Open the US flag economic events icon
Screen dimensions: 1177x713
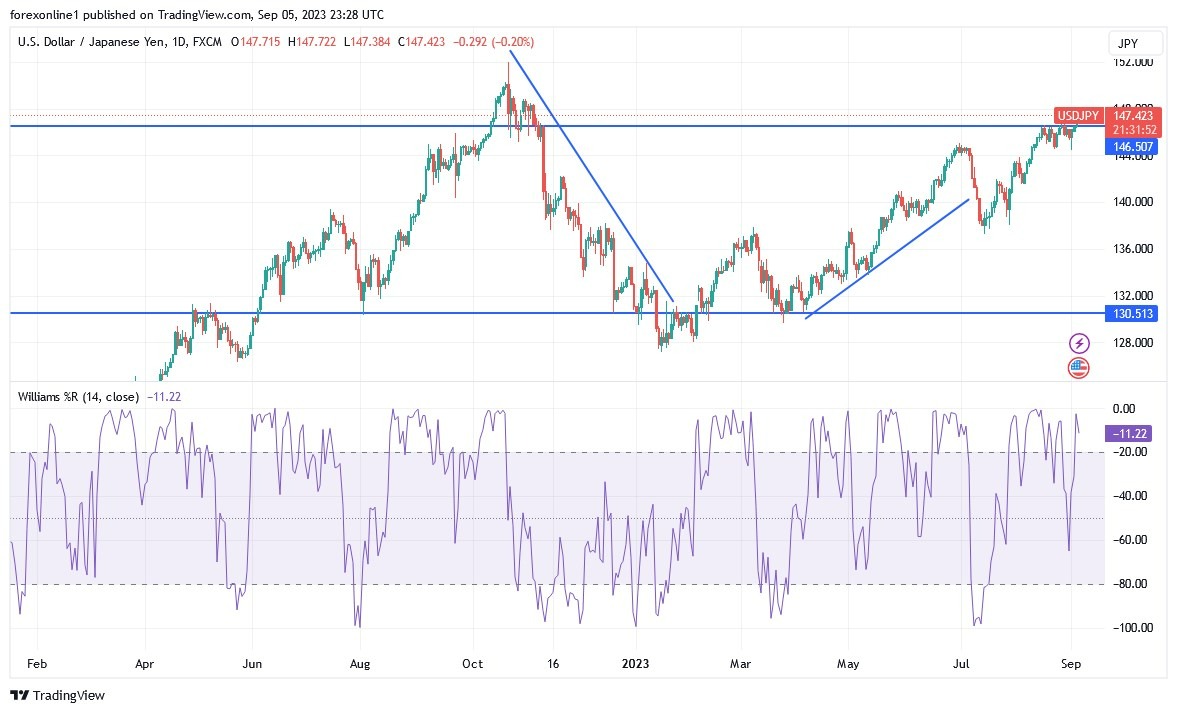(1079, 368)
